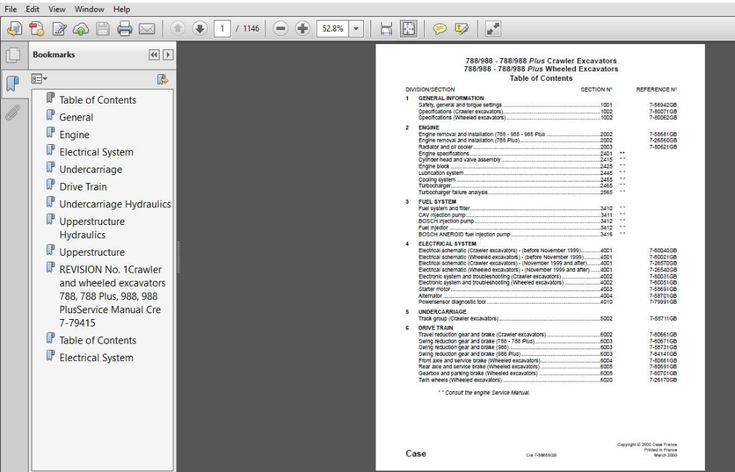Screen dimensions: 735x472
Task: Click the Print icon
Action: coord(125,29)
